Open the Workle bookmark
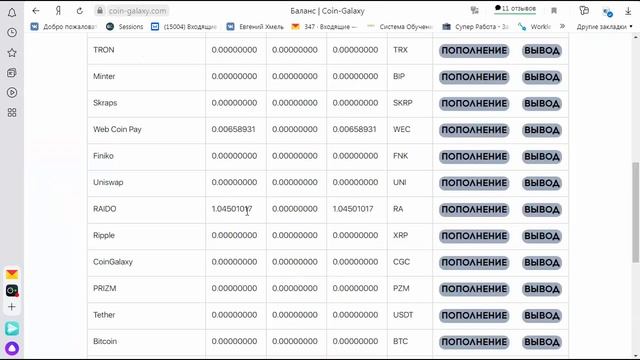Screen dimensions: 640x360 534,27
